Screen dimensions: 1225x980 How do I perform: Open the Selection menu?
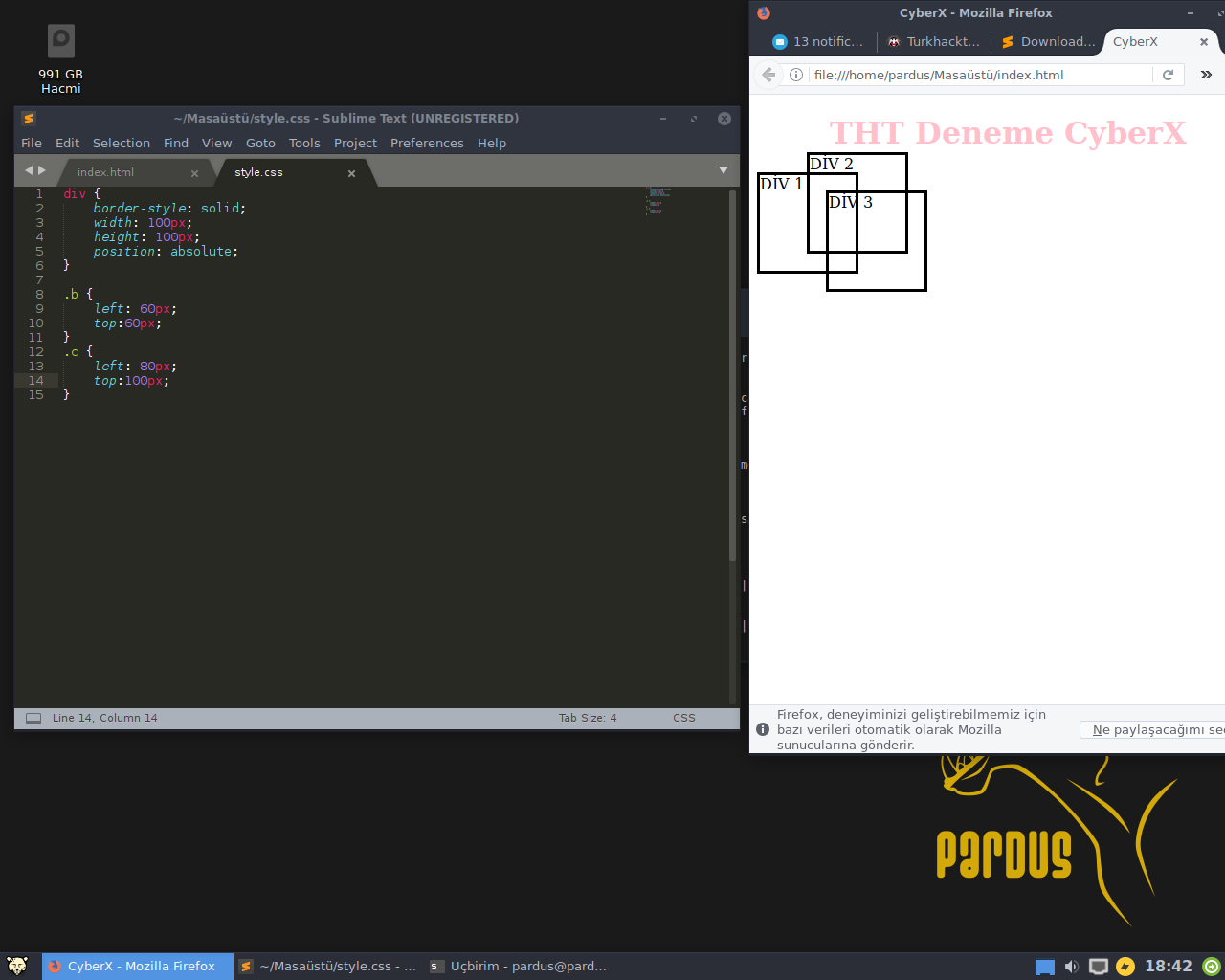(x=122, y=143)
